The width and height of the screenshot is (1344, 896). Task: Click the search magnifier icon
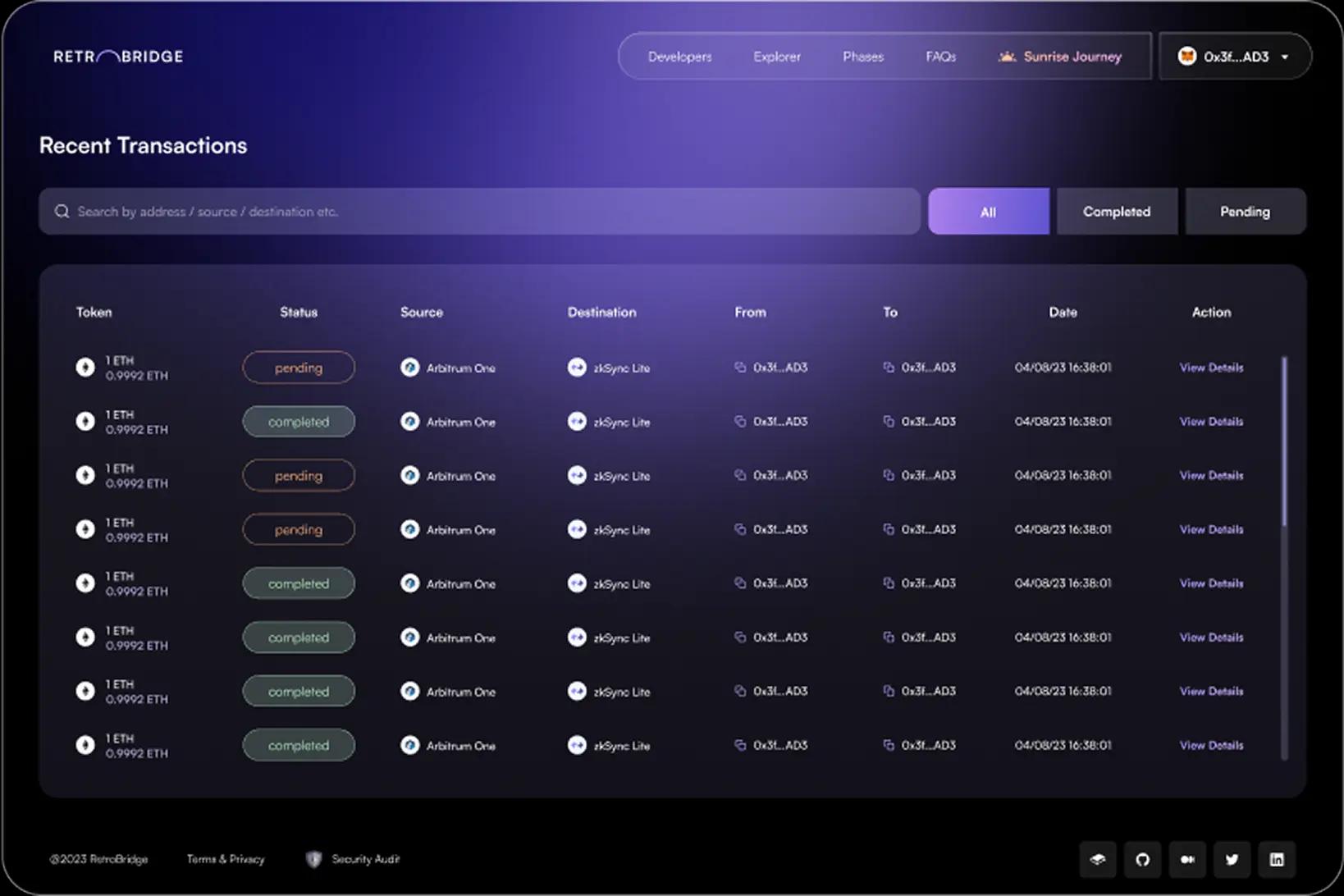pos(62,211)
